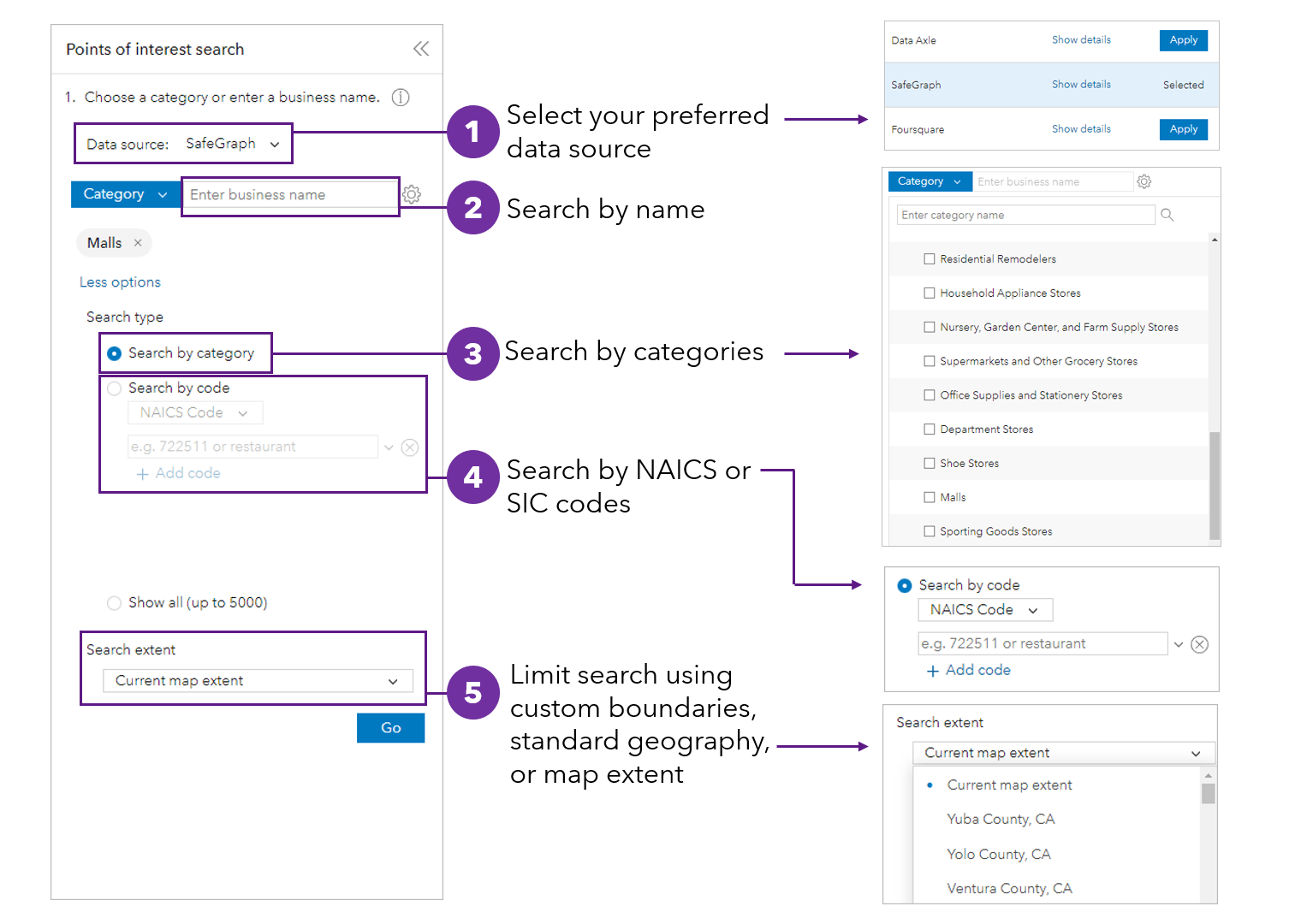This screenshot has height=924, width=1295.
Task: Open gear icon in category list panel
Action: pos(1144,181)
